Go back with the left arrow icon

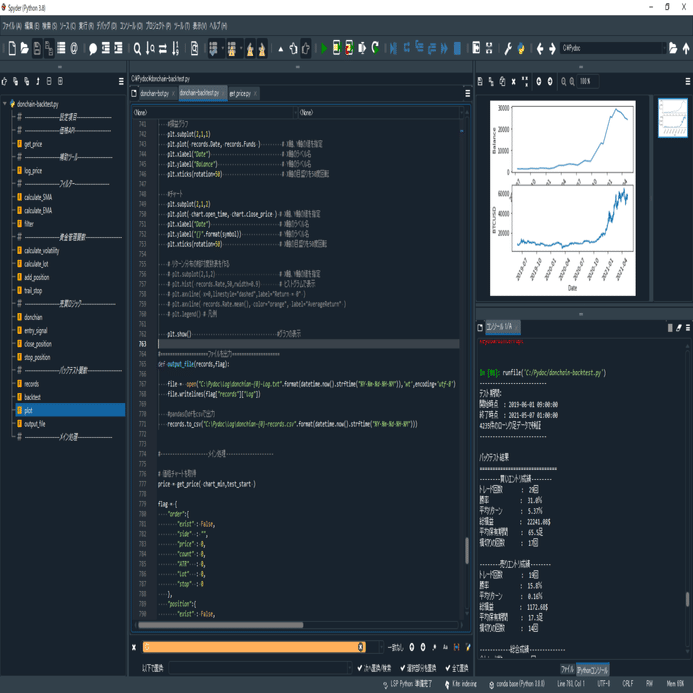tap(540, 48)
